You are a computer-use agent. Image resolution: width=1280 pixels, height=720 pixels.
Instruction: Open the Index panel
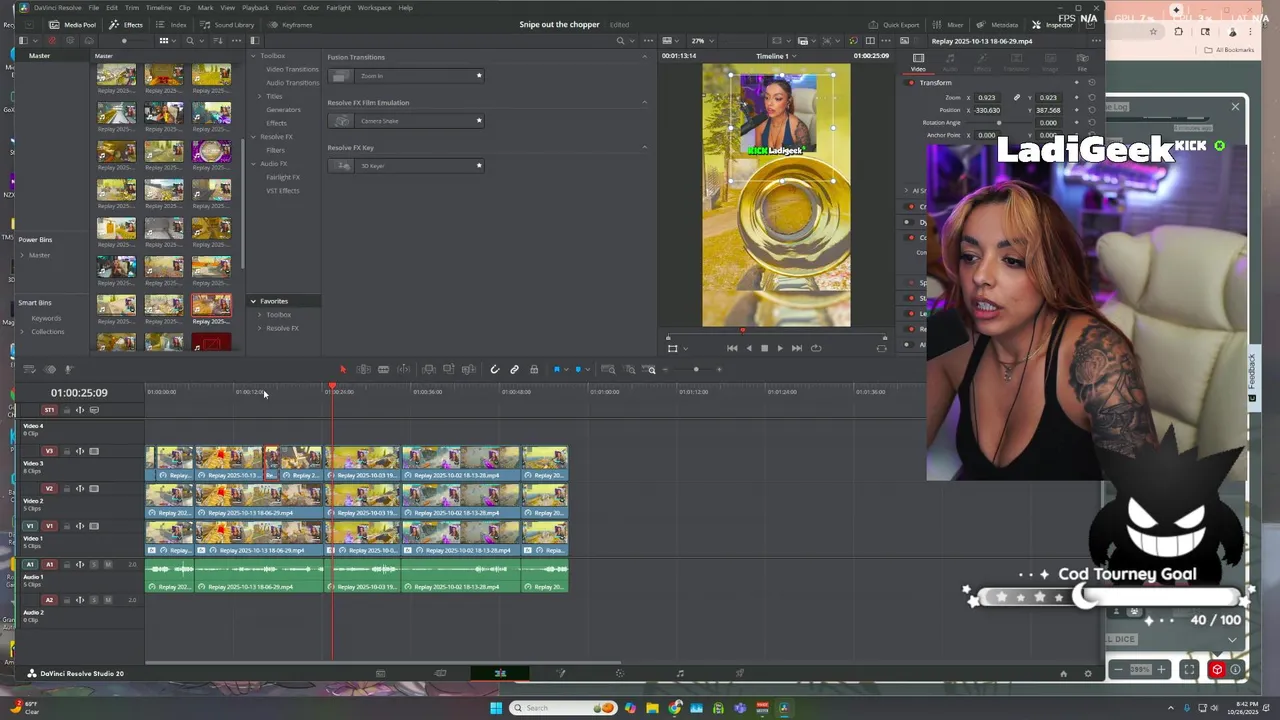coord(172,24)
